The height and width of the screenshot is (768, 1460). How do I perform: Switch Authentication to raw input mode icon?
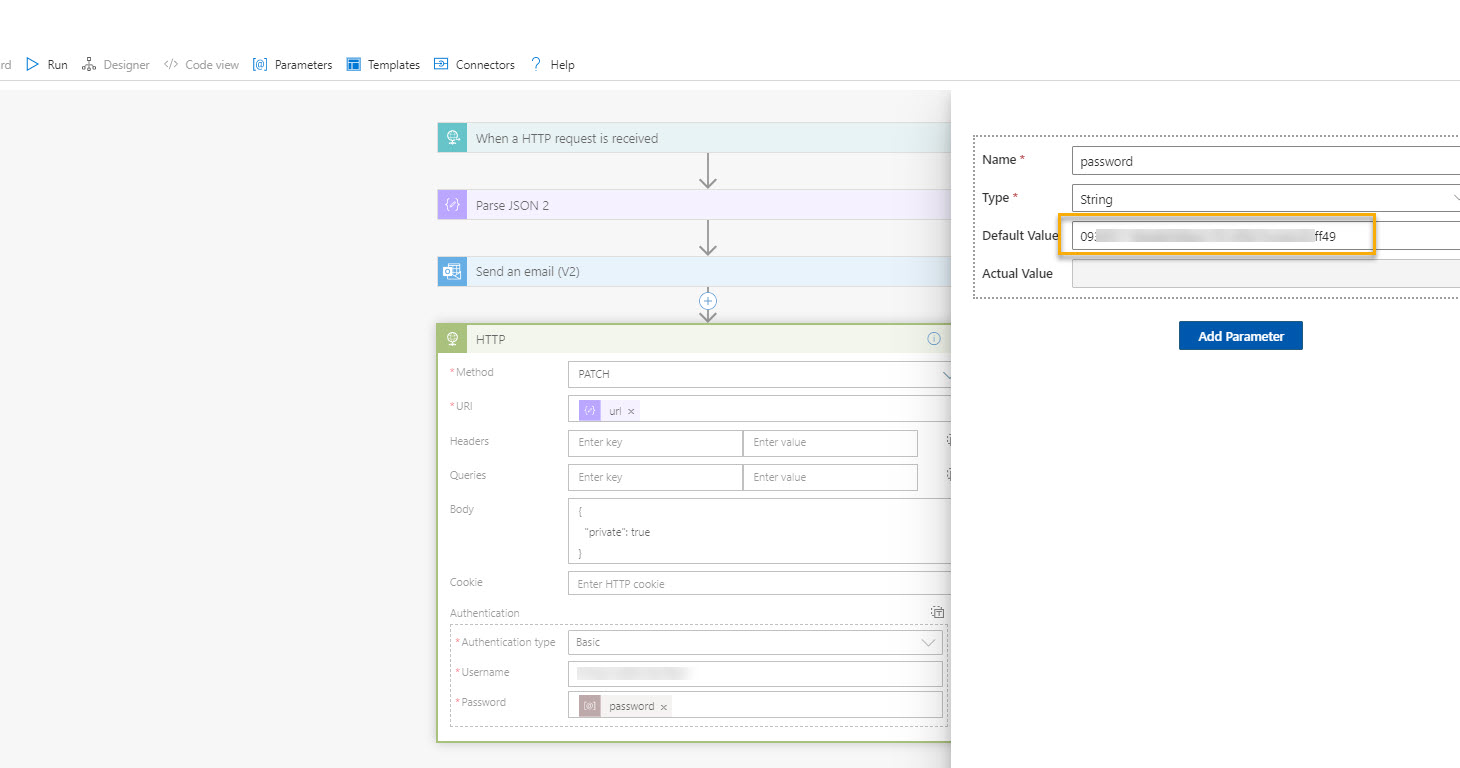[937, 613]
